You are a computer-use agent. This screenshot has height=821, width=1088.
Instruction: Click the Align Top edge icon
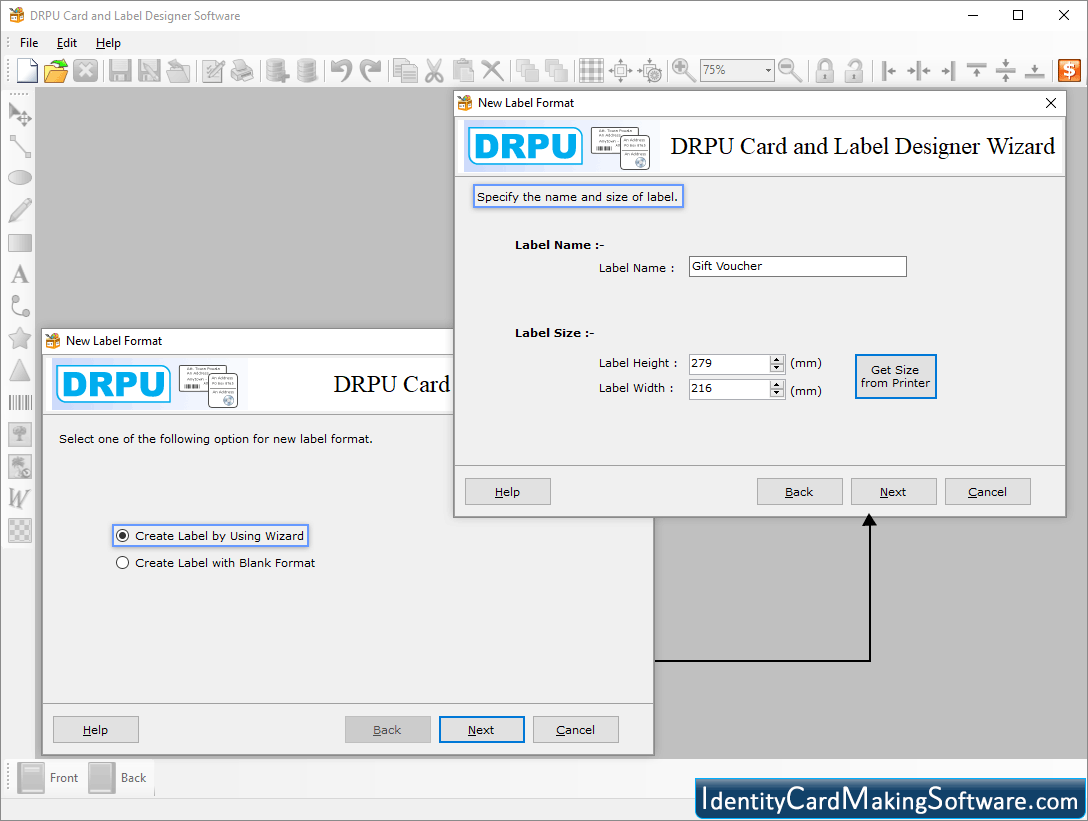point(976,70)
